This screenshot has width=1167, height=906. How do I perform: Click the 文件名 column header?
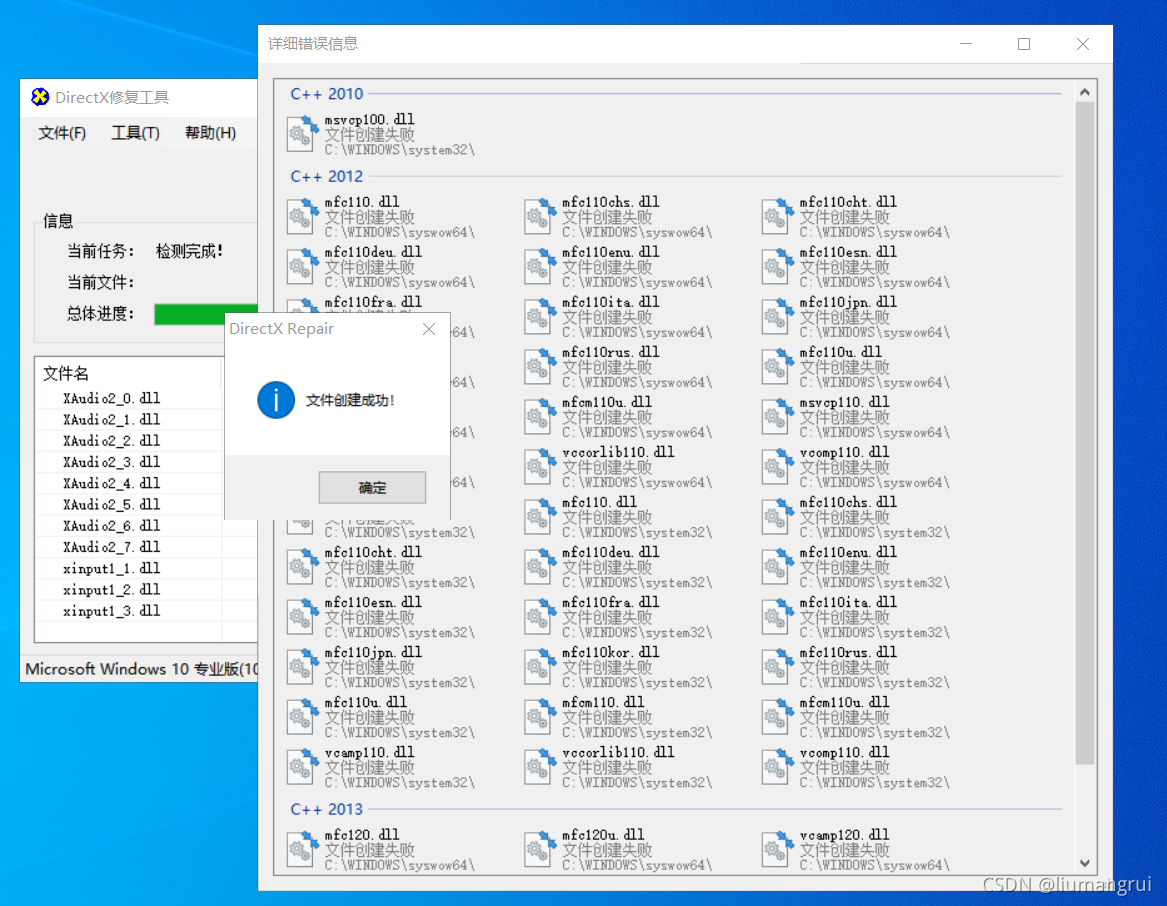point(128,373)
